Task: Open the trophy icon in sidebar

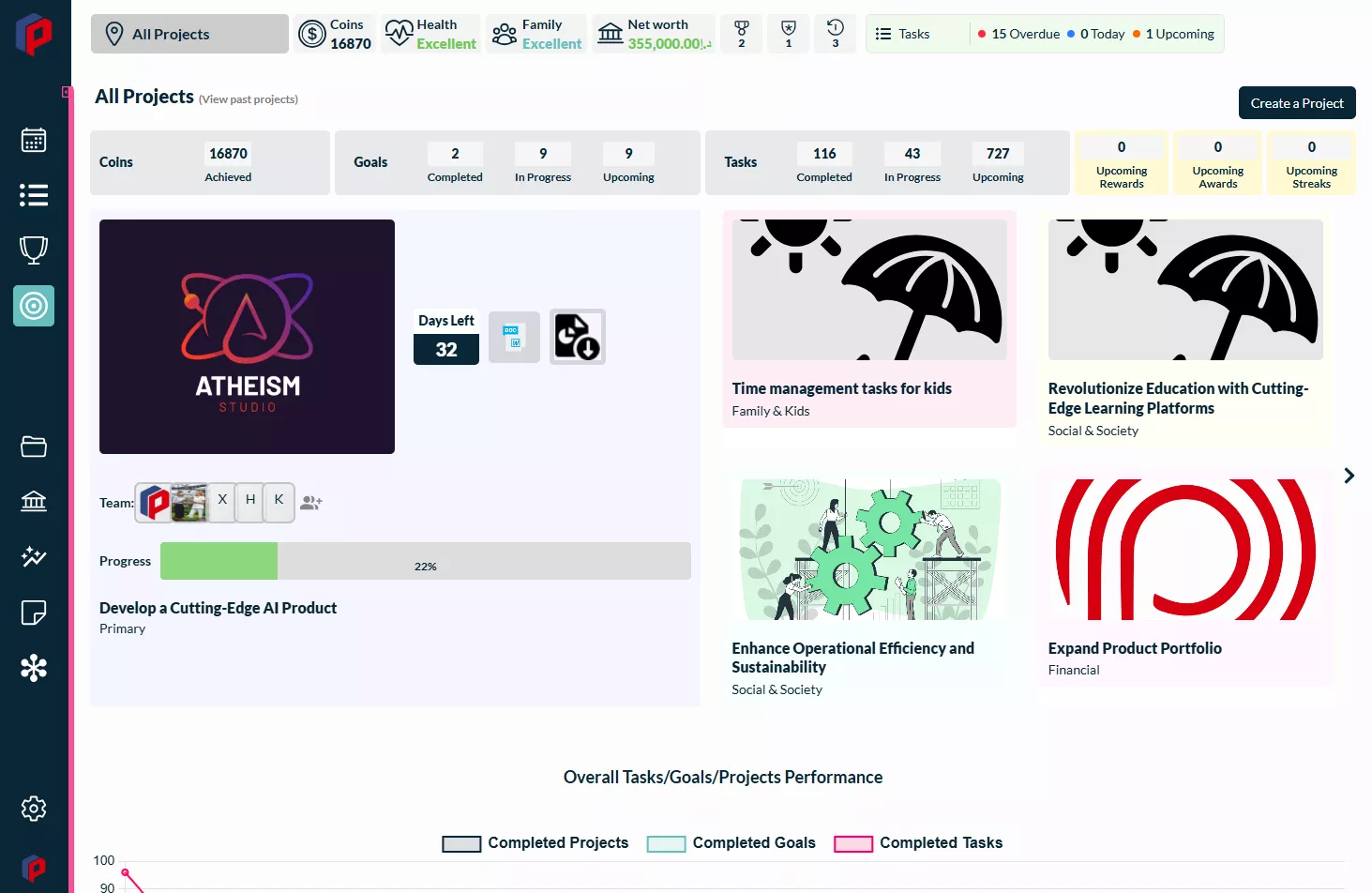Action: tap(34, 250)
